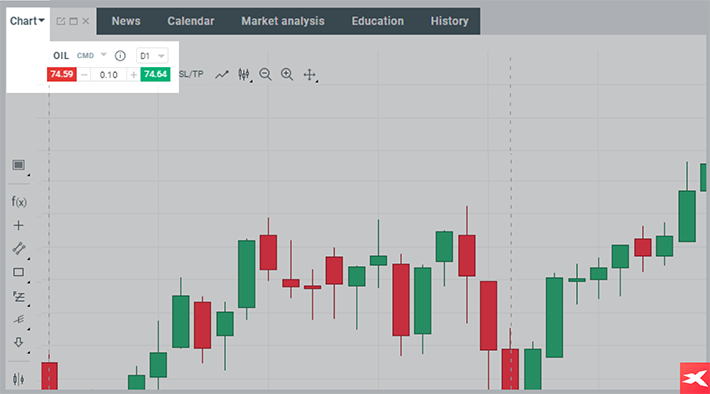Viewport: 710px width, 394px height.
Task: Open the Calendar tab
Action: 191,21
